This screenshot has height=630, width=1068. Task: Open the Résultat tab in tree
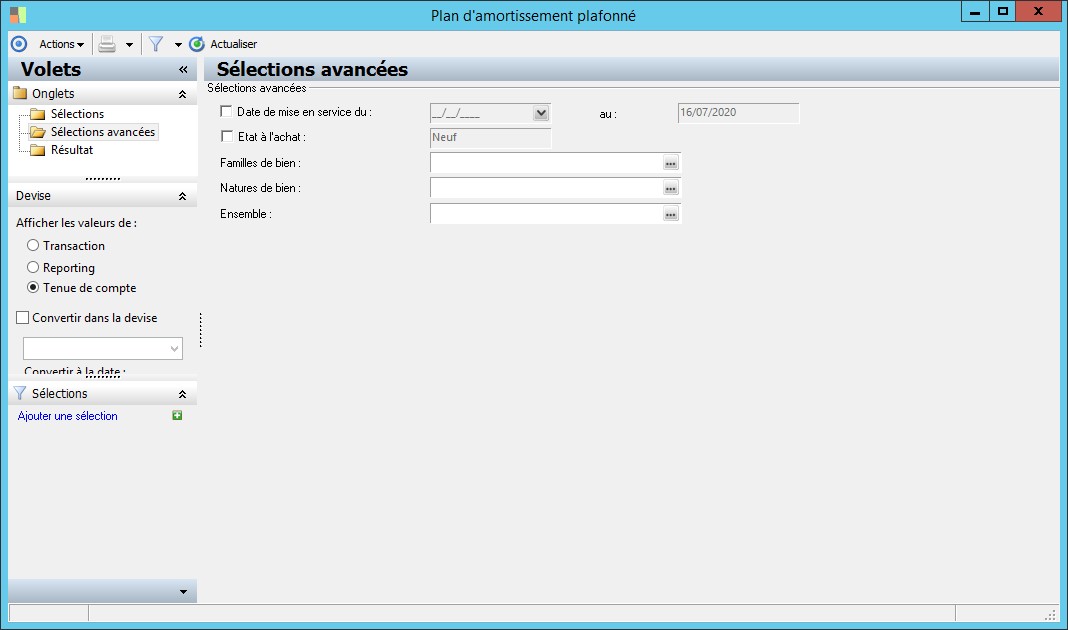72,150
